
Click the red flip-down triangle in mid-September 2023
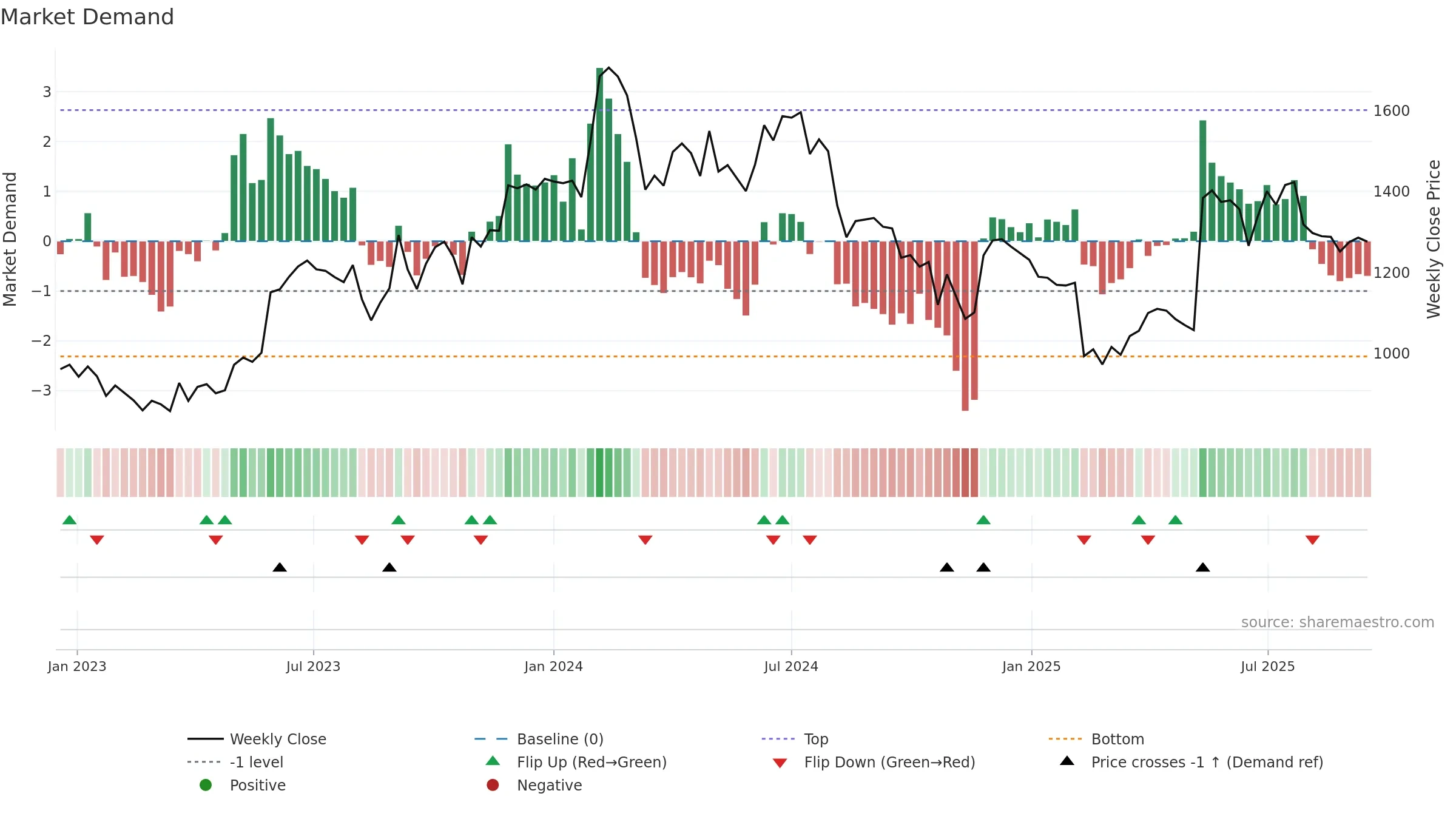click(408, 540)
